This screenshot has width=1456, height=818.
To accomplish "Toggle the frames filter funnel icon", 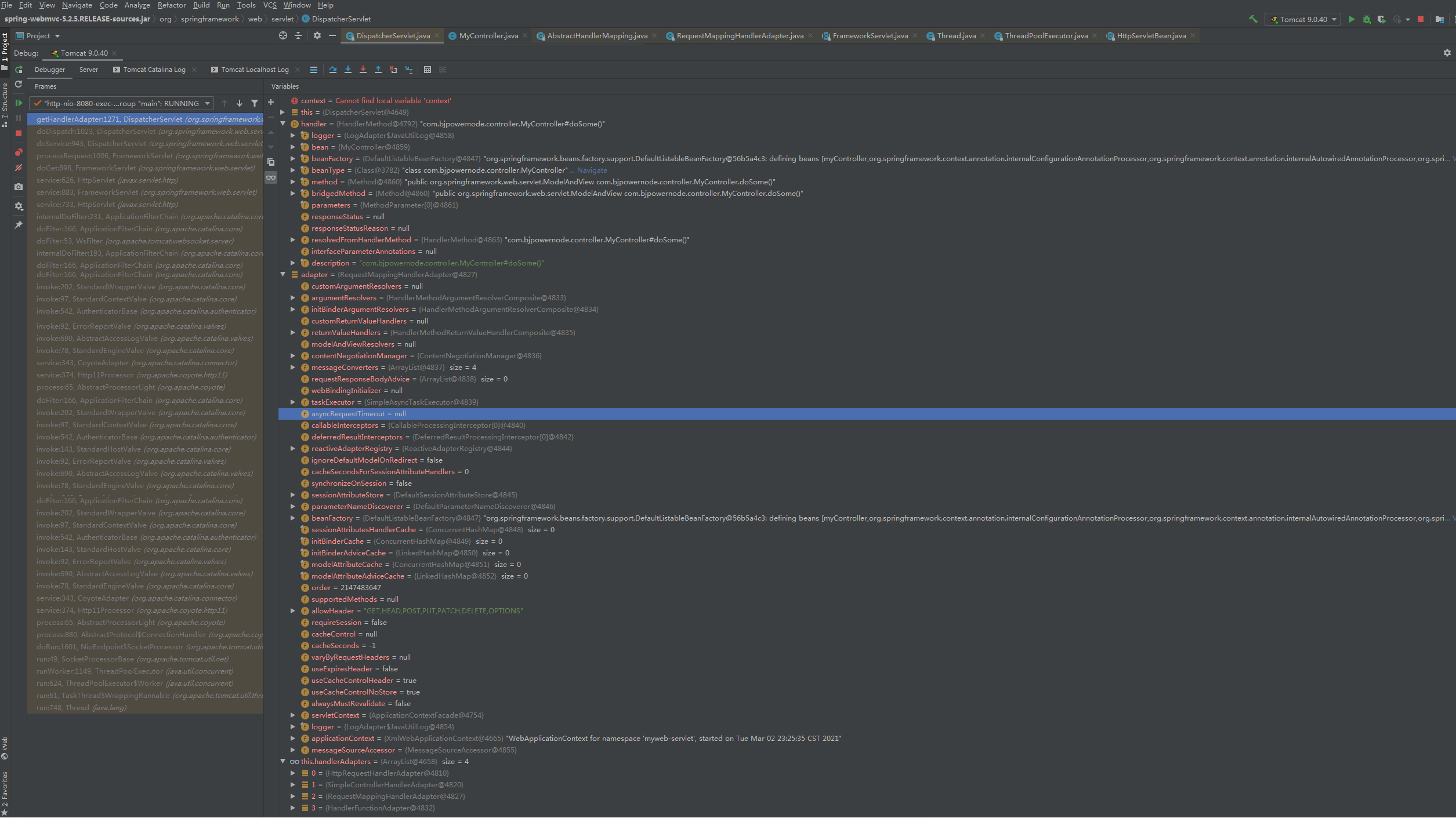I will (255, 103).
